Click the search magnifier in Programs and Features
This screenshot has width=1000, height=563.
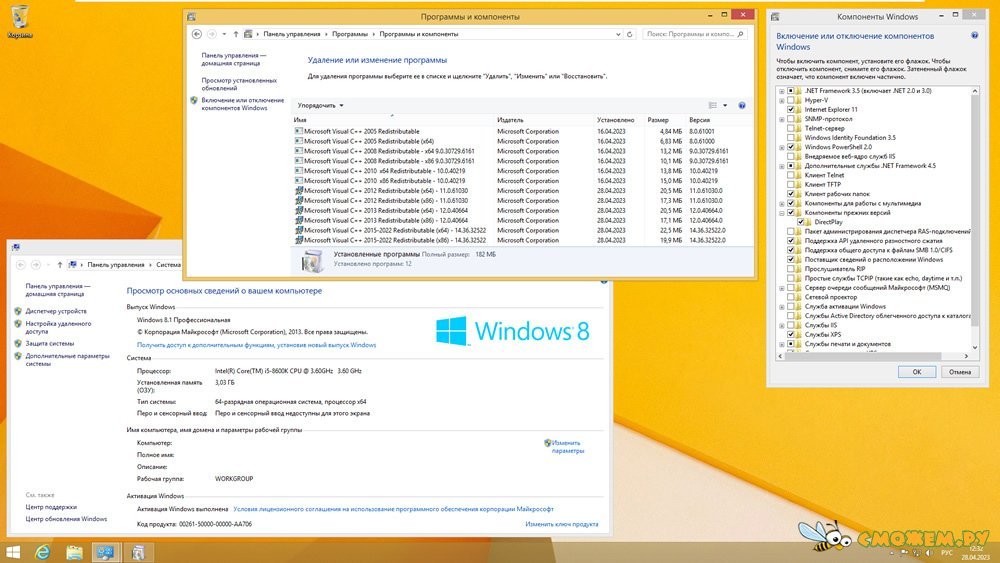(x=740, y=34)
